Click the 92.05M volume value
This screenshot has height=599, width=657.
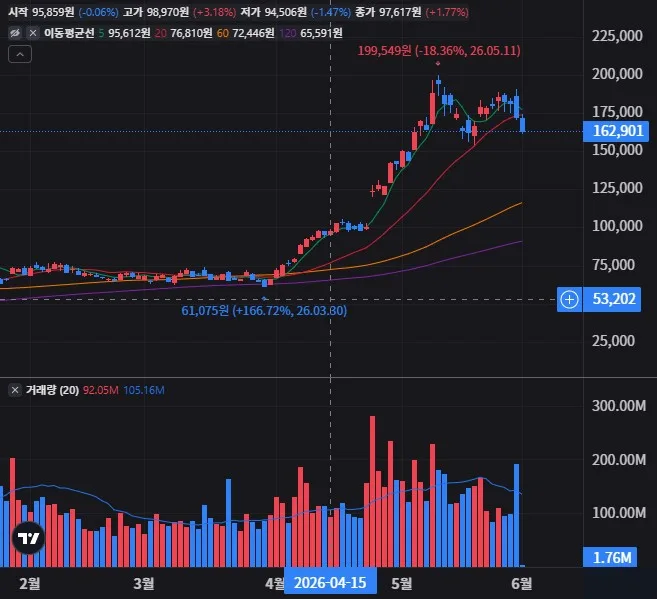101,390
